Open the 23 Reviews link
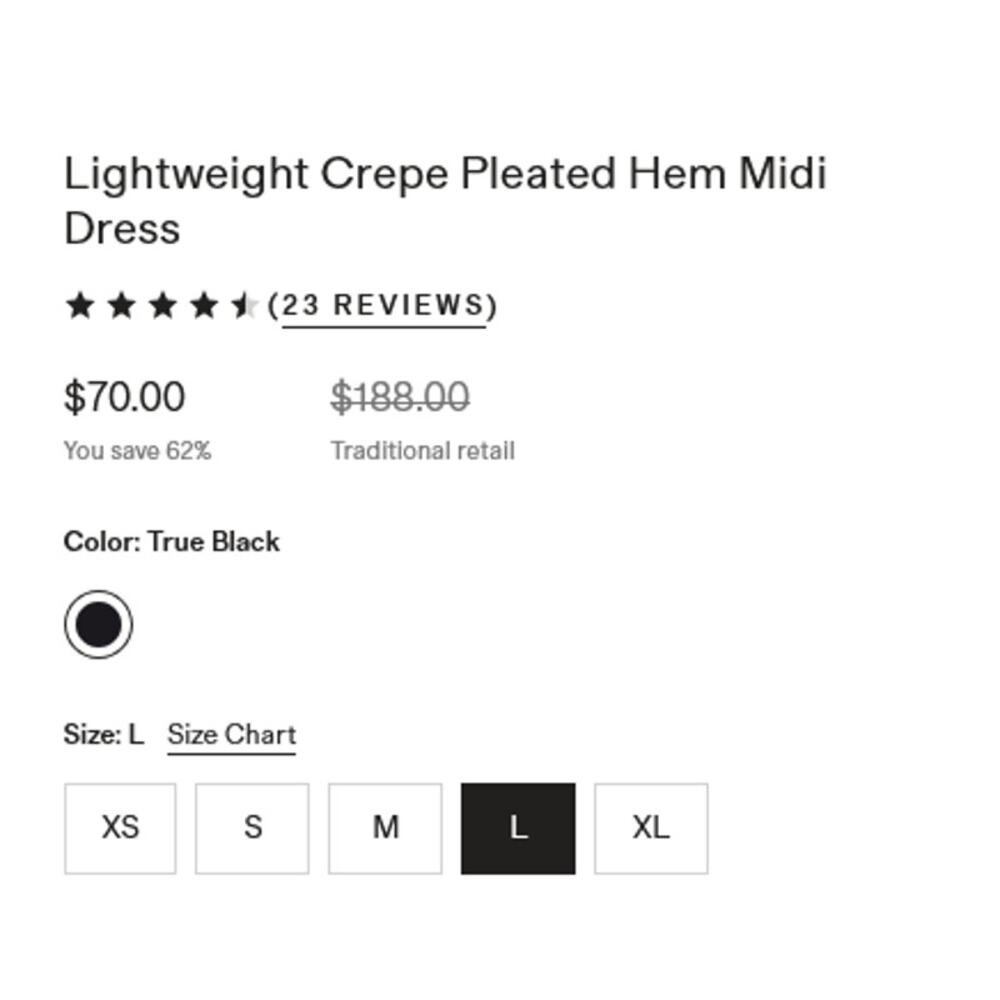The width and height of the screenshot is (1000, 1000). (384, 305)
